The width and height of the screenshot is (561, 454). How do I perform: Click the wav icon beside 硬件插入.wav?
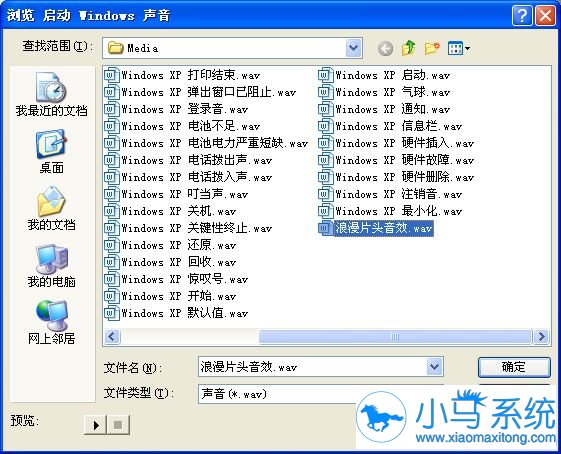point(325,143)
